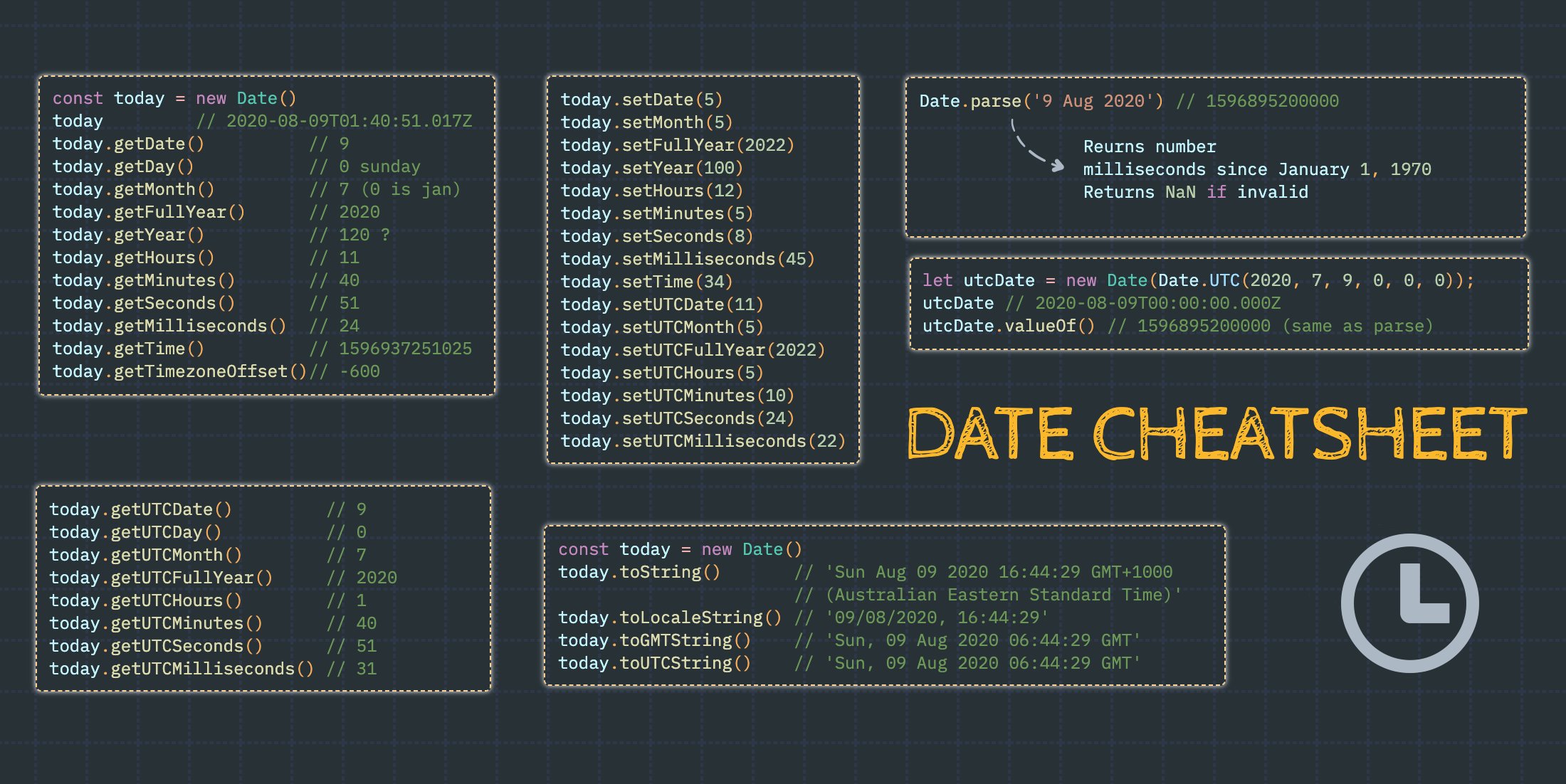Click the const today = new Date() declaration

pos(174,98)
